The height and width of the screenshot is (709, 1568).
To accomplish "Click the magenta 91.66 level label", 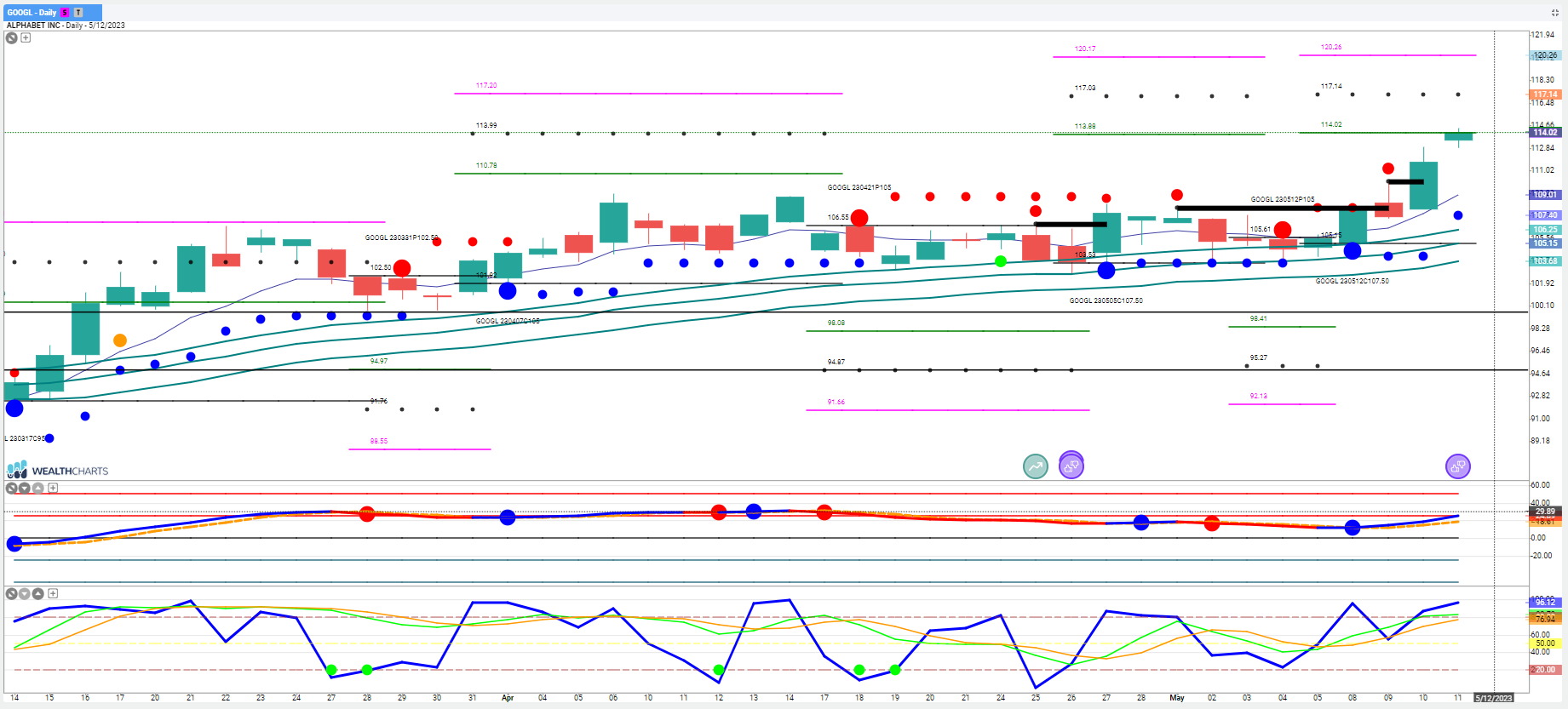I will 836,402.
